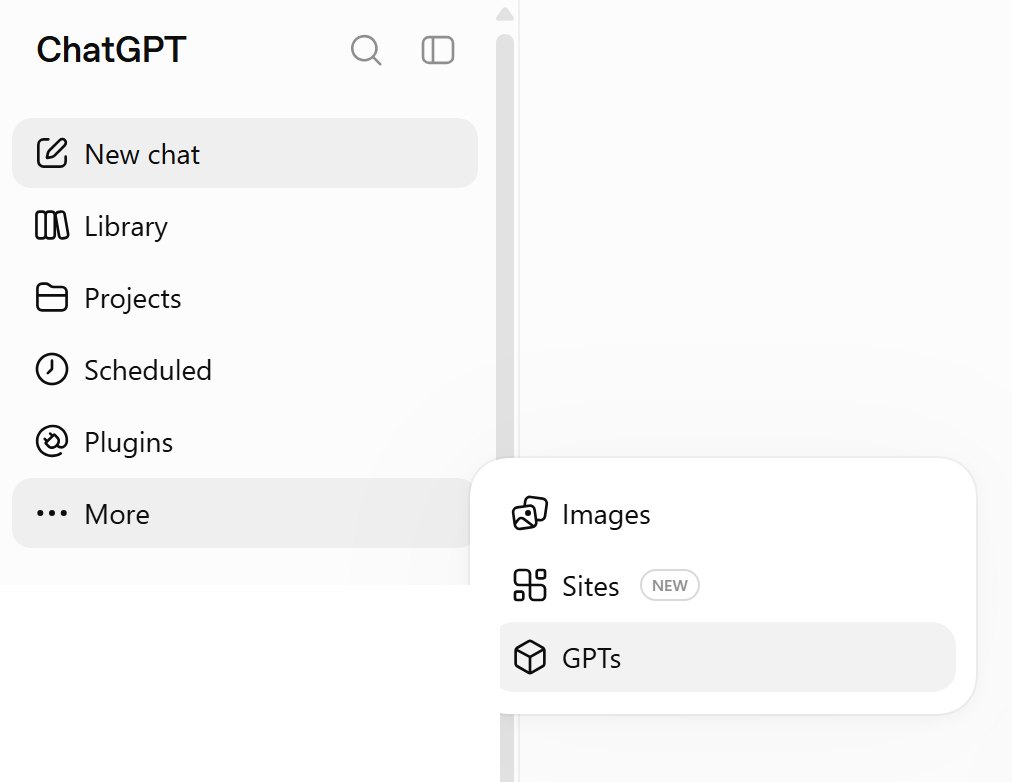The height and width of the screenshot is (782, 1012).
Task: Click the Library books icon
Action: coord(52,225)
